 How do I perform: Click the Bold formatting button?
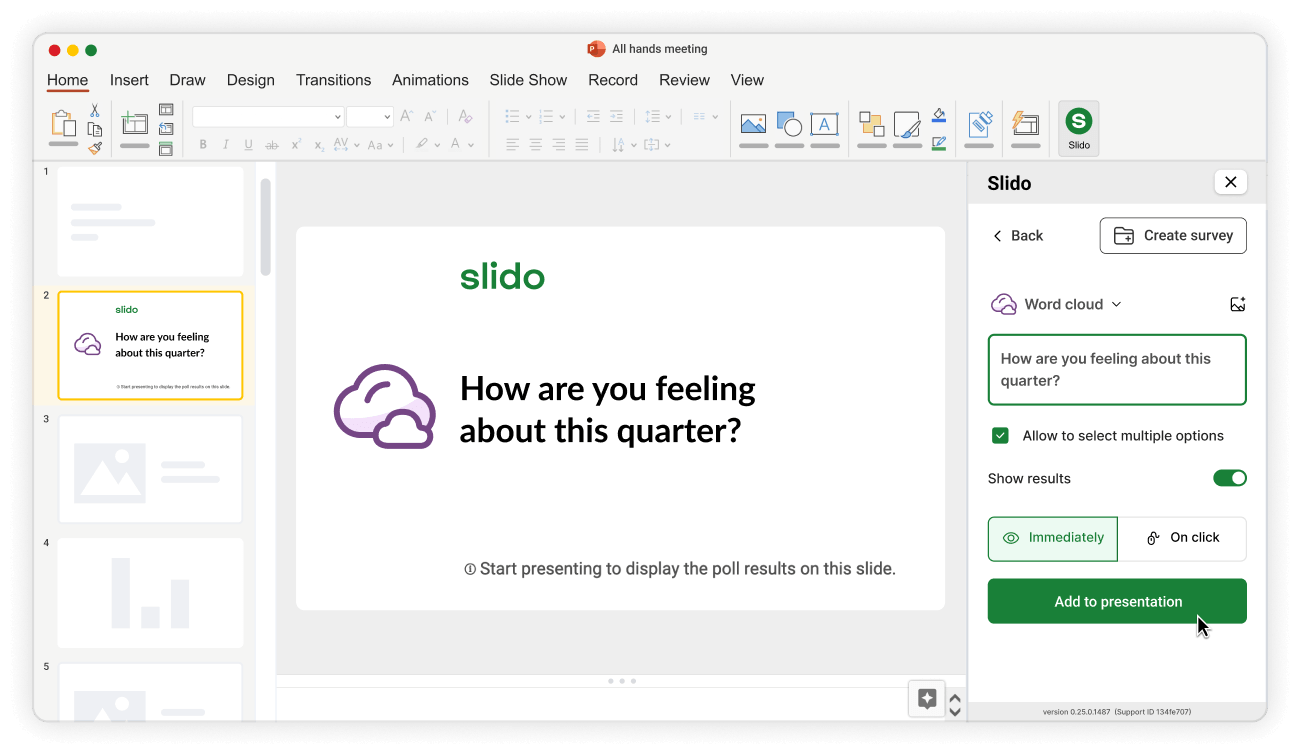[203, 145]
